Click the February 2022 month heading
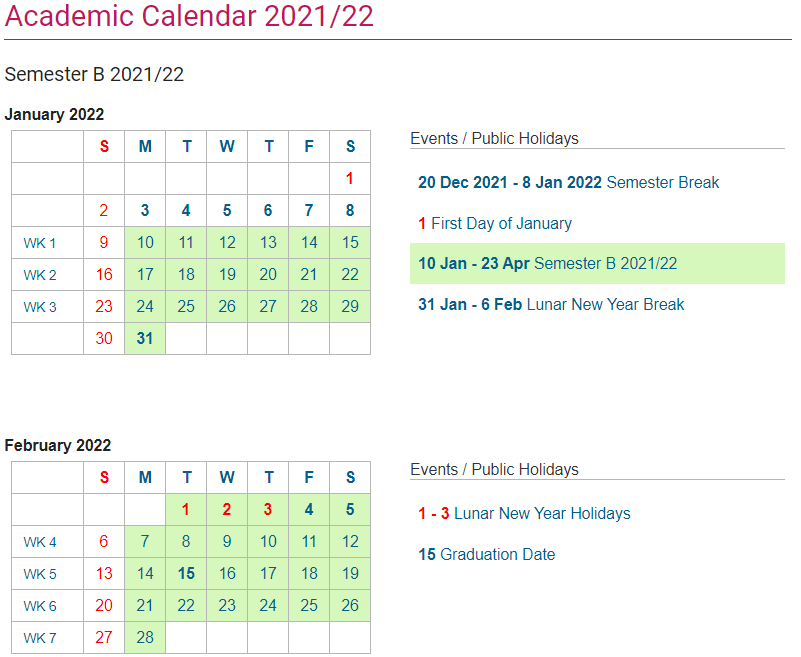The width and height of the screenshot is (801, 657). (x=57, y=445)
